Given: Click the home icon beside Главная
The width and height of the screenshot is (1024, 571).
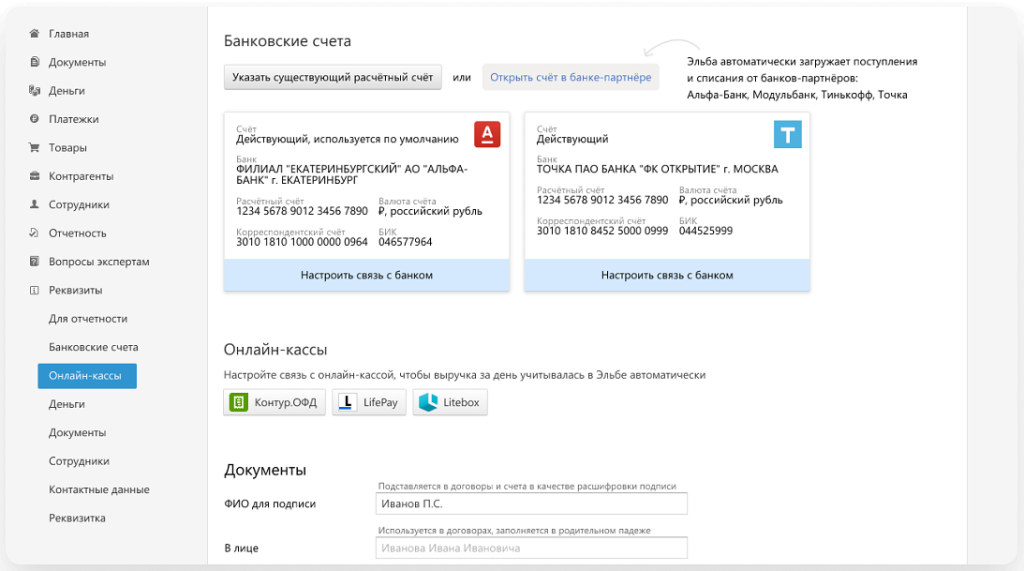Looking at the screenshot, I should [x=34, y=34].
